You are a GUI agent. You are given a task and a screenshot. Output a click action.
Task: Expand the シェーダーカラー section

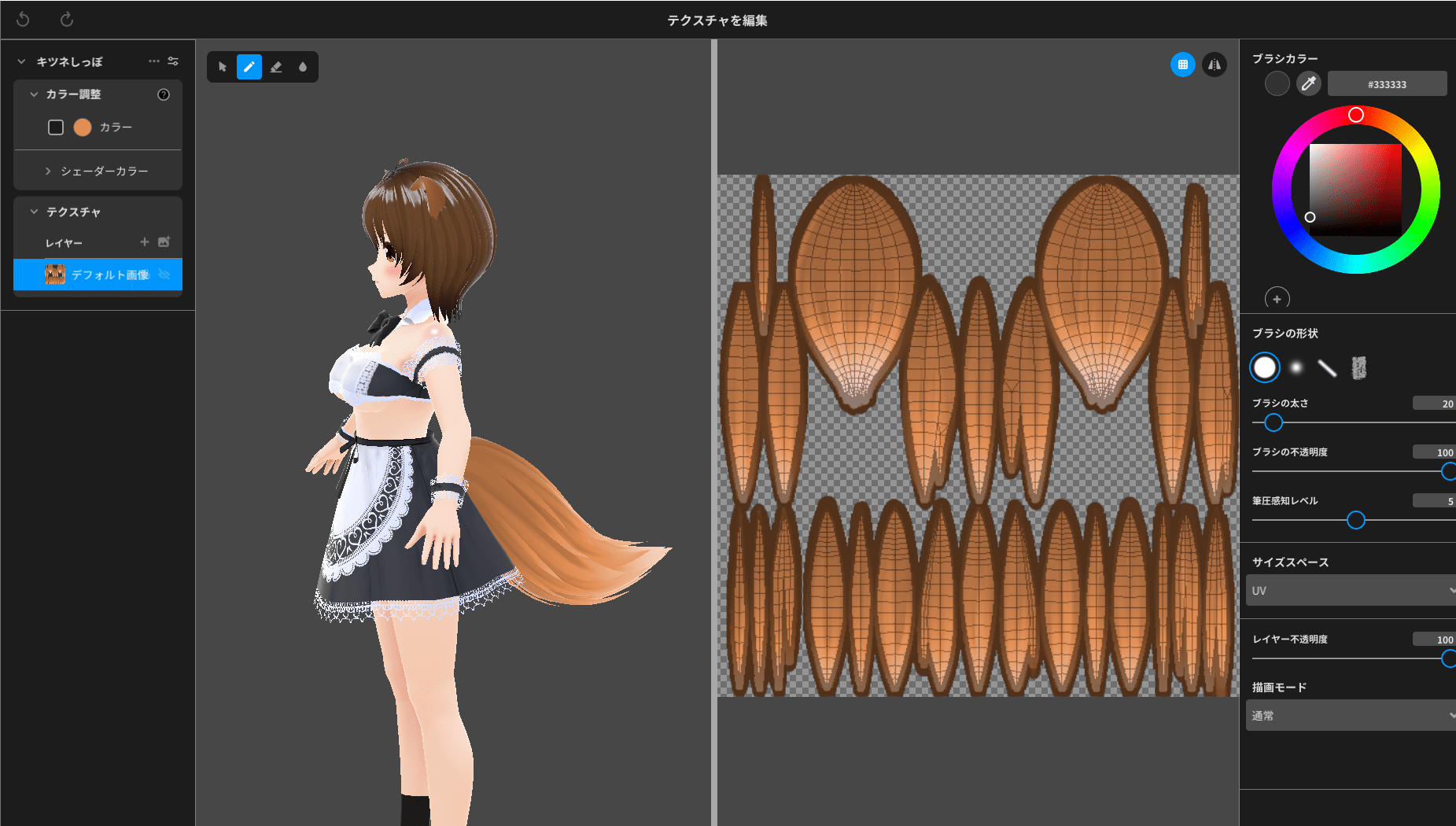click(48, 171)
